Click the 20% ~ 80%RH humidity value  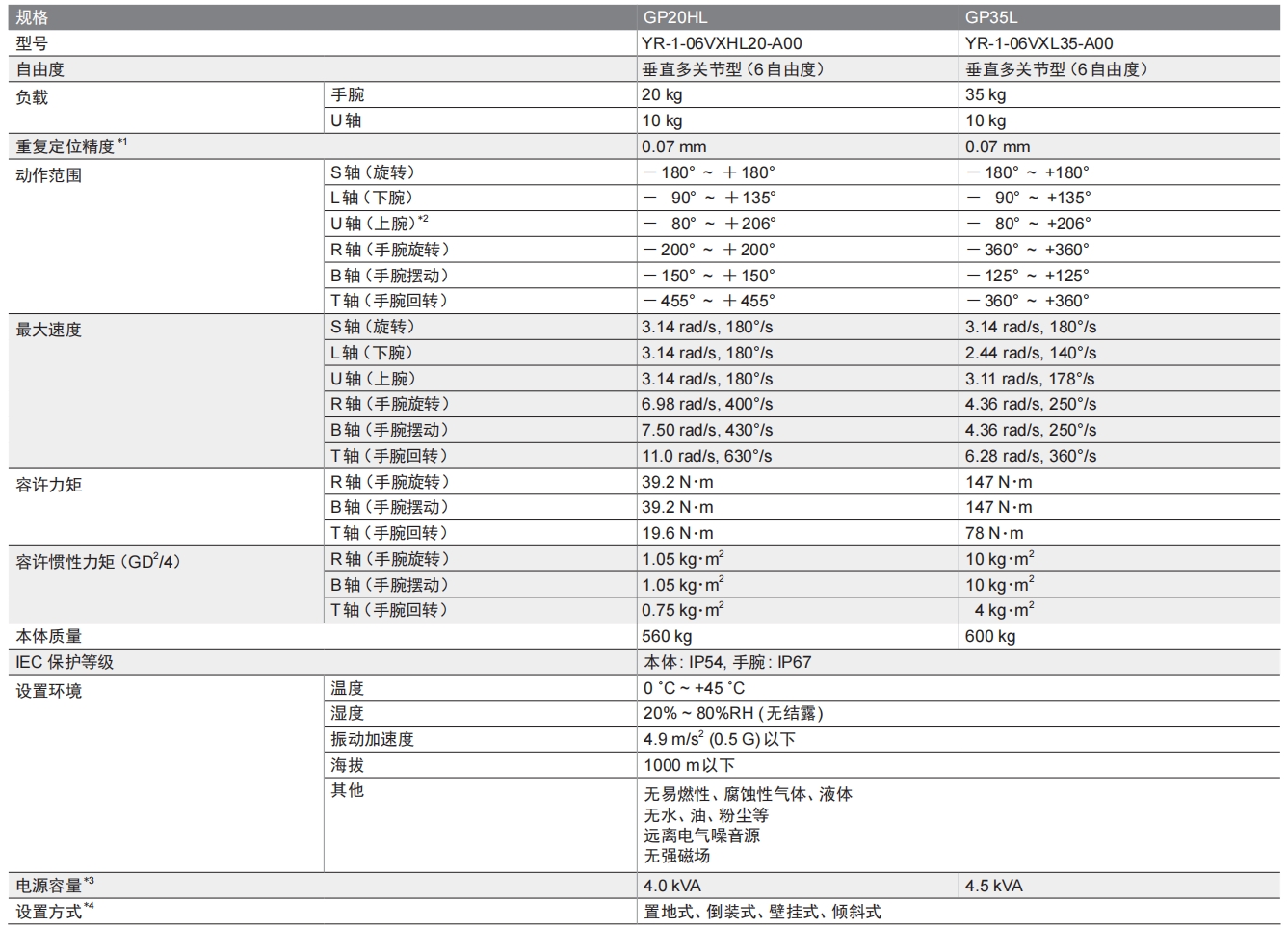coord(733,713)
